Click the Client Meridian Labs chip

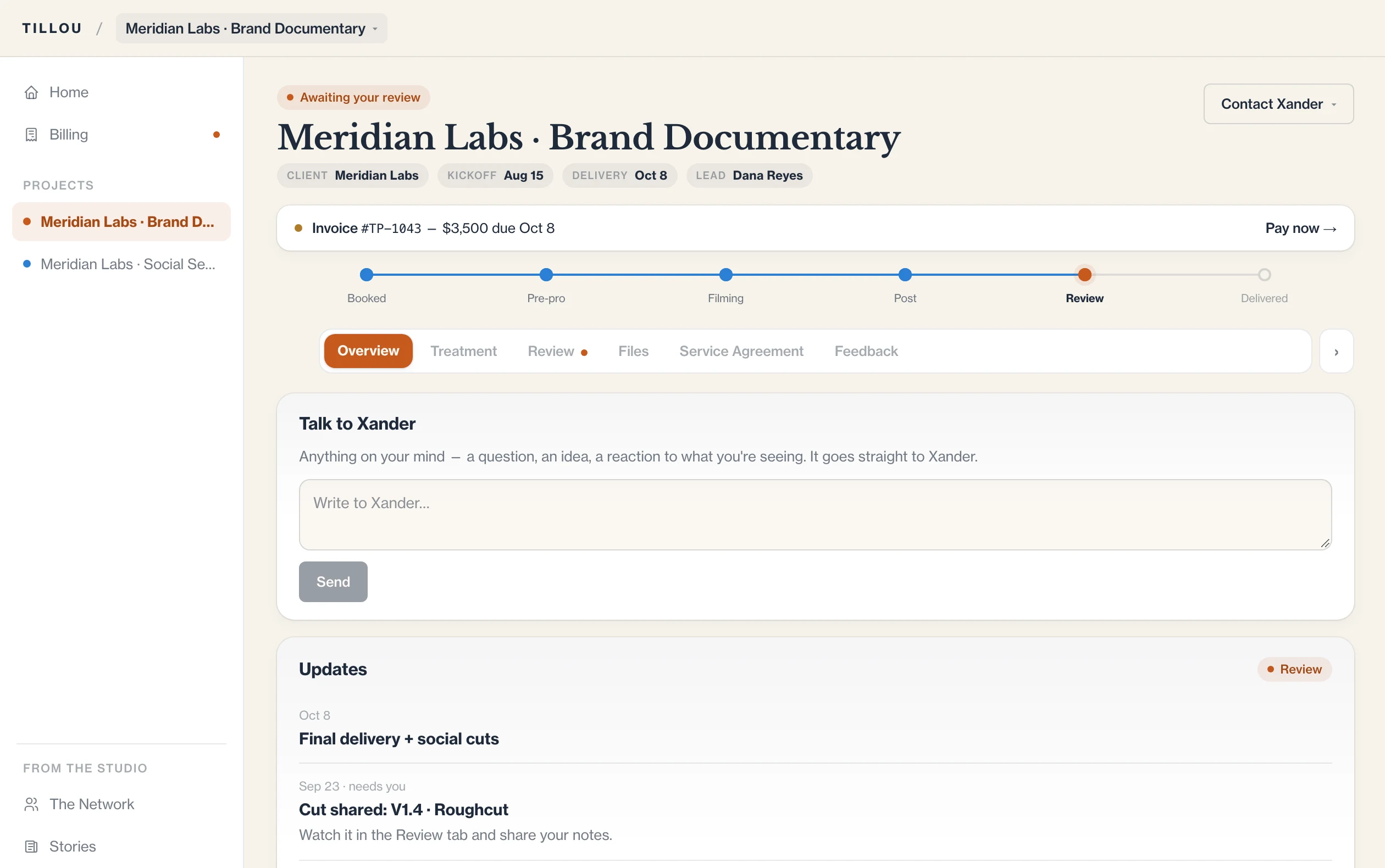click(352, 175)
